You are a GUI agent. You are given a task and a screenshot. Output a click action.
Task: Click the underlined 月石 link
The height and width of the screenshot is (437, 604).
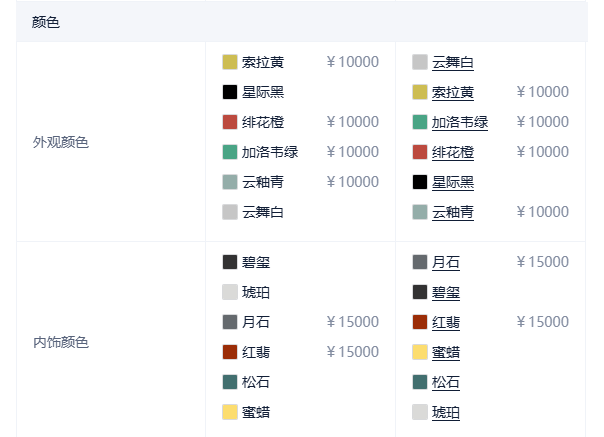445,263
